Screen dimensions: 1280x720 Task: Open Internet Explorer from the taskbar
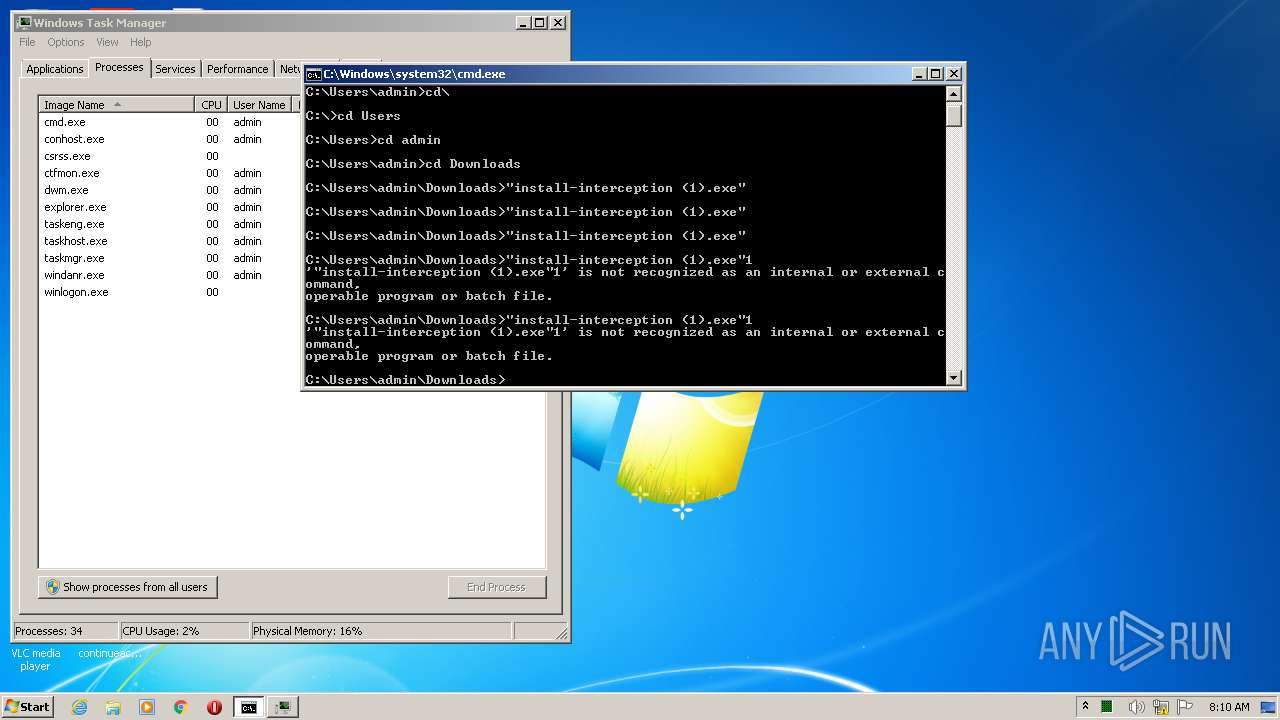tap(80, 707)
